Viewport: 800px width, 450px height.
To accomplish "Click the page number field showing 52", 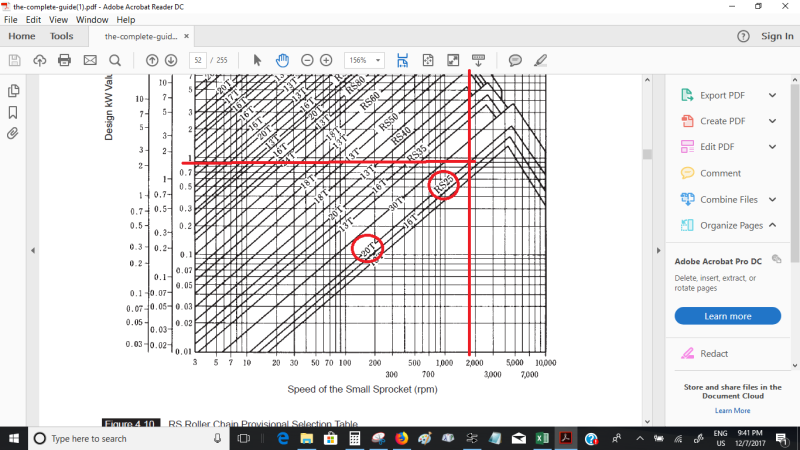I will [198, 60].
